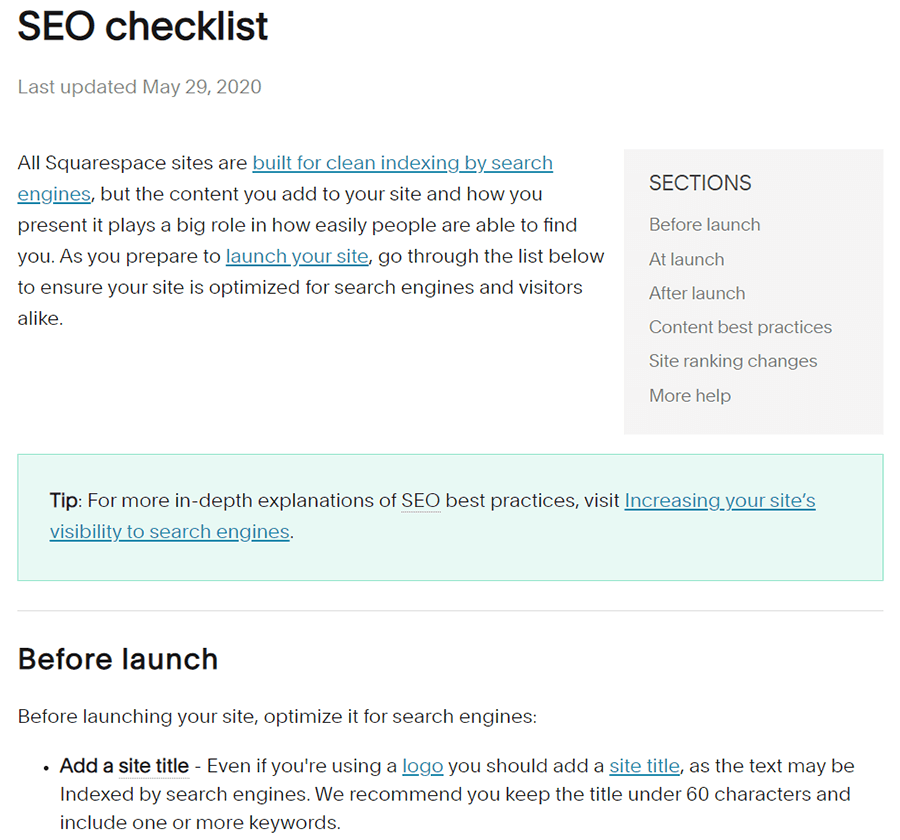This screenshot has width=900, height=840.
Task: Click the 'engines' link continuation
Action: coord(54,195)
